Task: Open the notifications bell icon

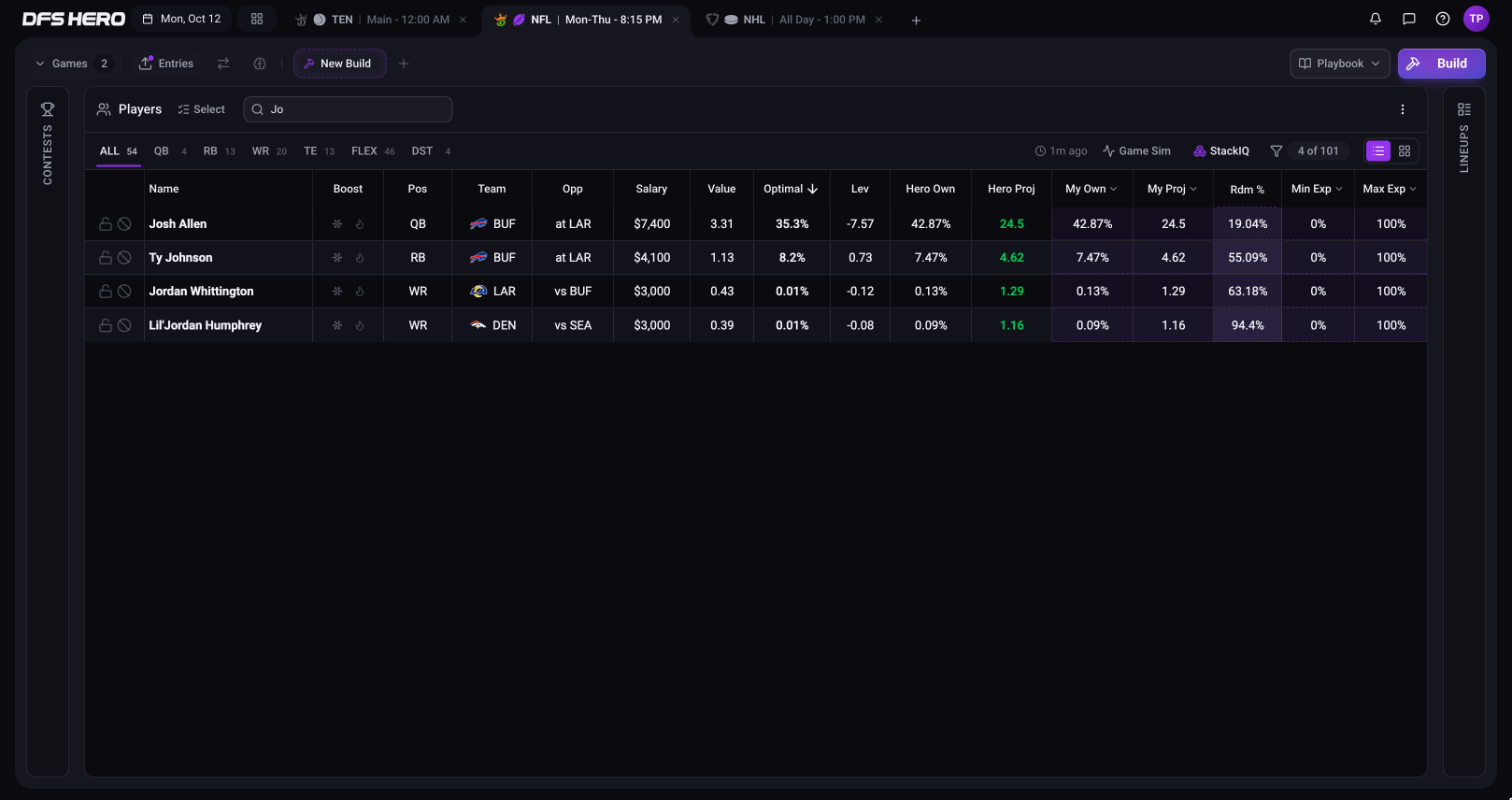Action: pos(1375,19)
